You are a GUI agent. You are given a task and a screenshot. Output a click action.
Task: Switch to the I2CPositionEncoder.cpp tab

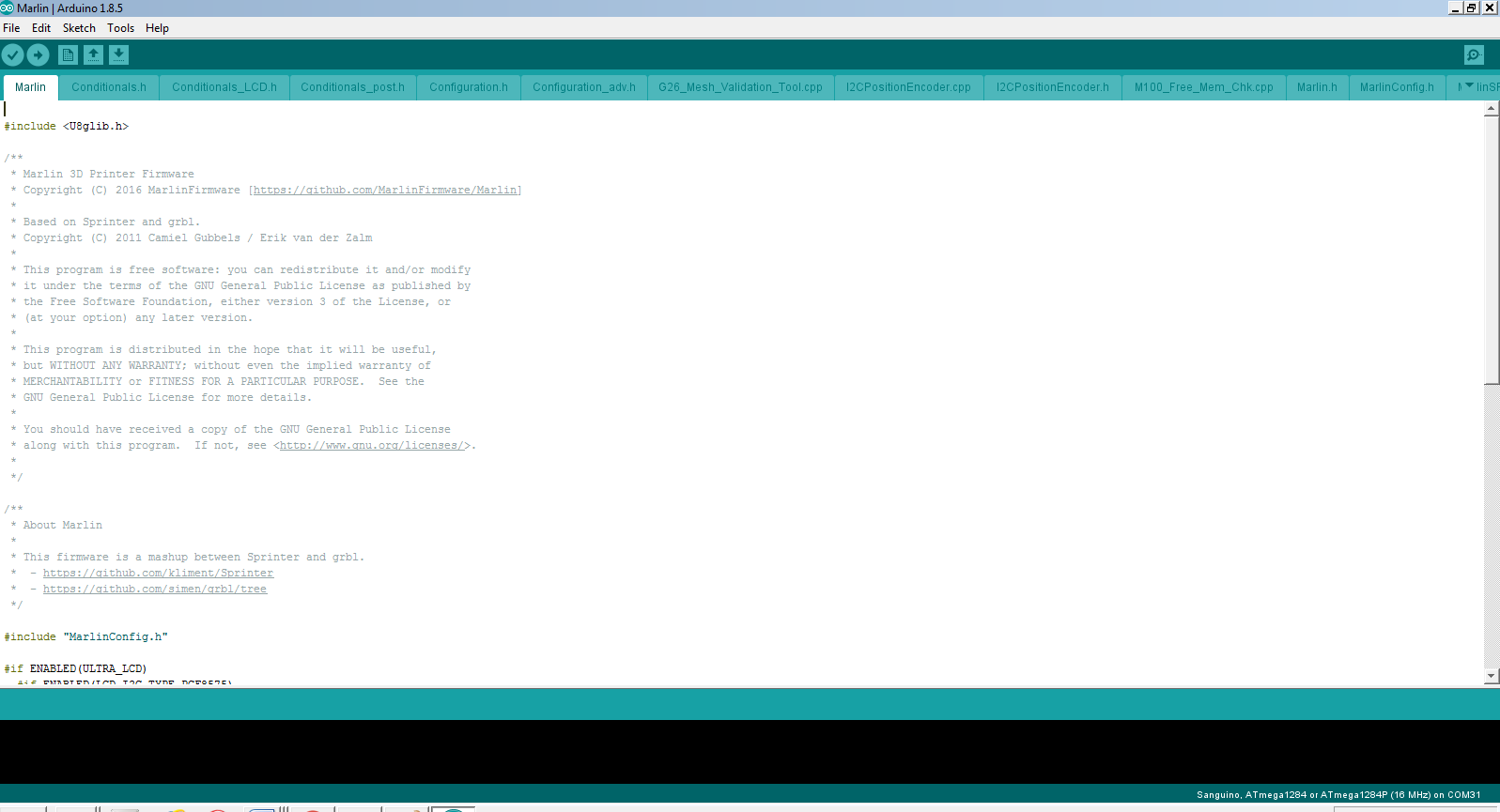[908, 87]
